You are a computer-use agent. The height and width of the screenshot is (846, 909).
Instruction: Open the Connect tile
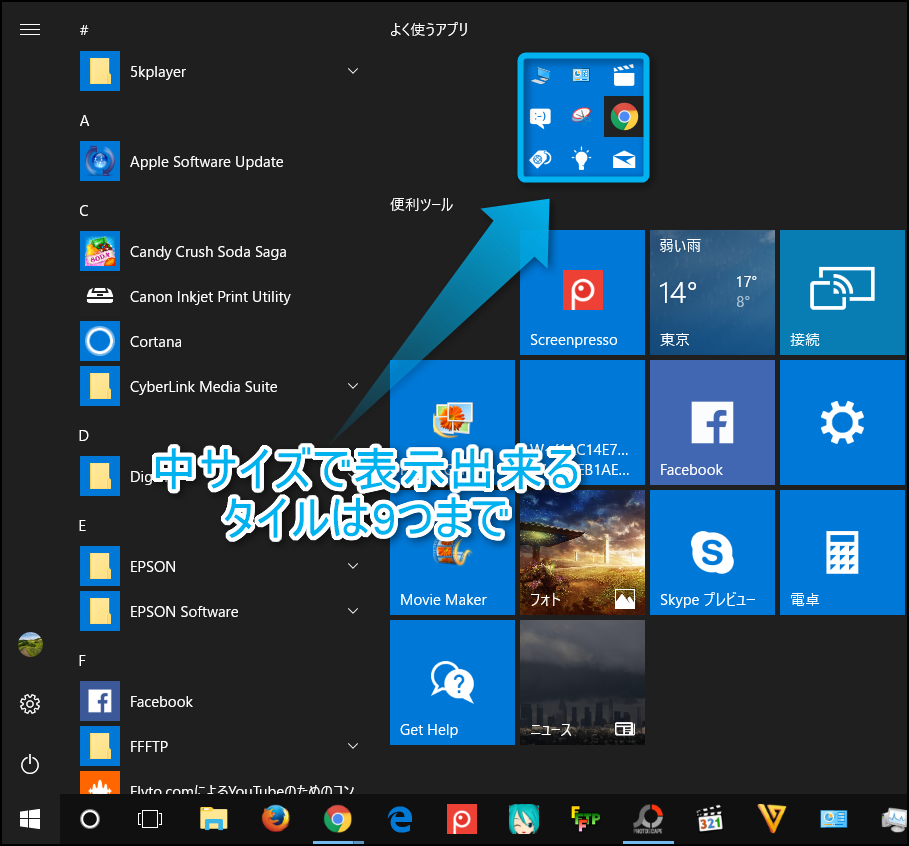tap(842, 292)
